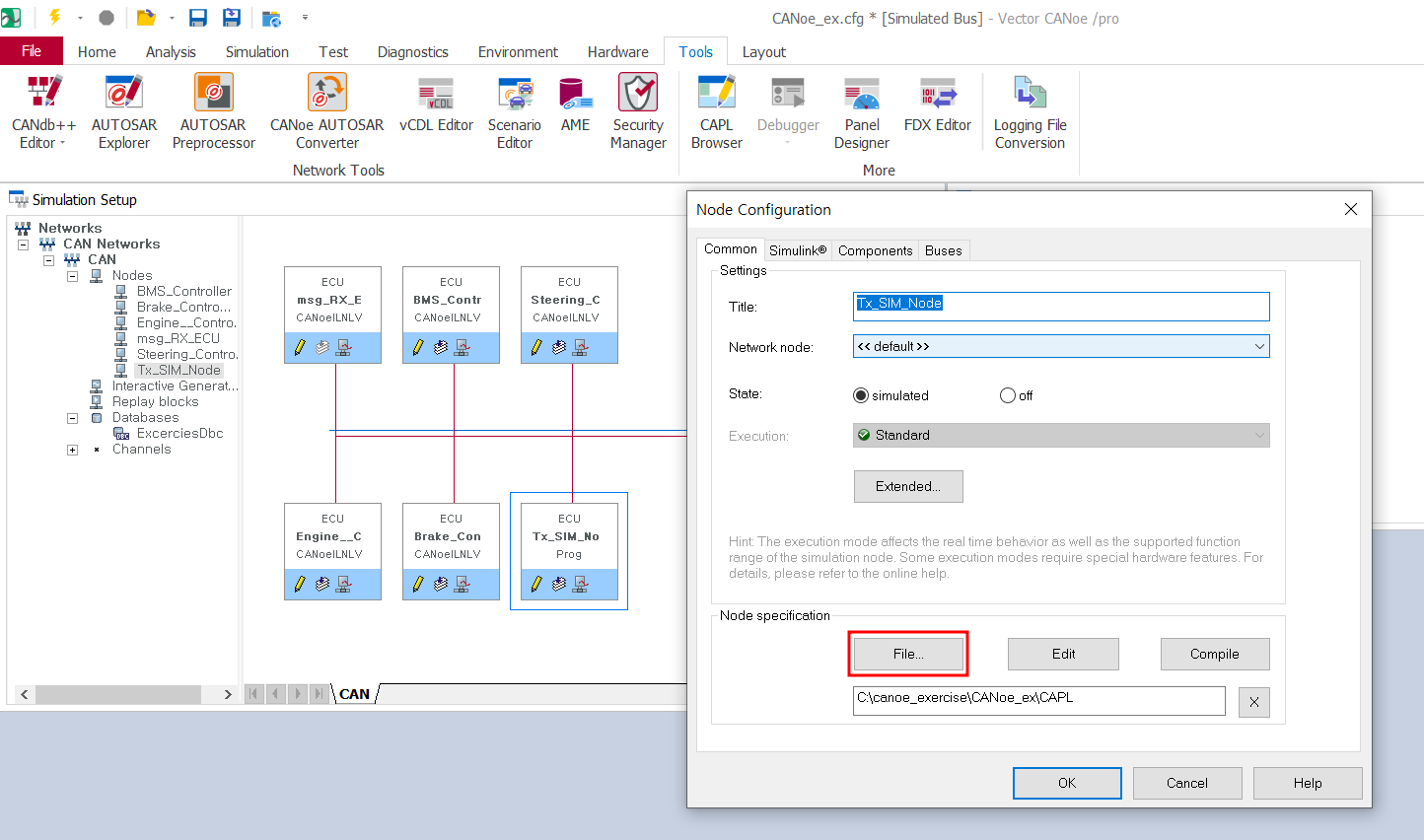Open AUTOSAR Preprocessor
Screen dimensions: 1424x840
213,111
